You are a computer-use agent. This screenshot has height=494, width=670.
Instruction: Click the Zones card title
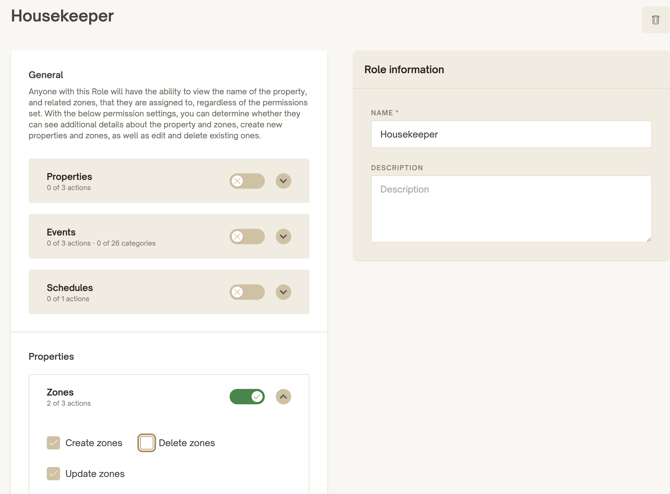[x=60, y=392]
